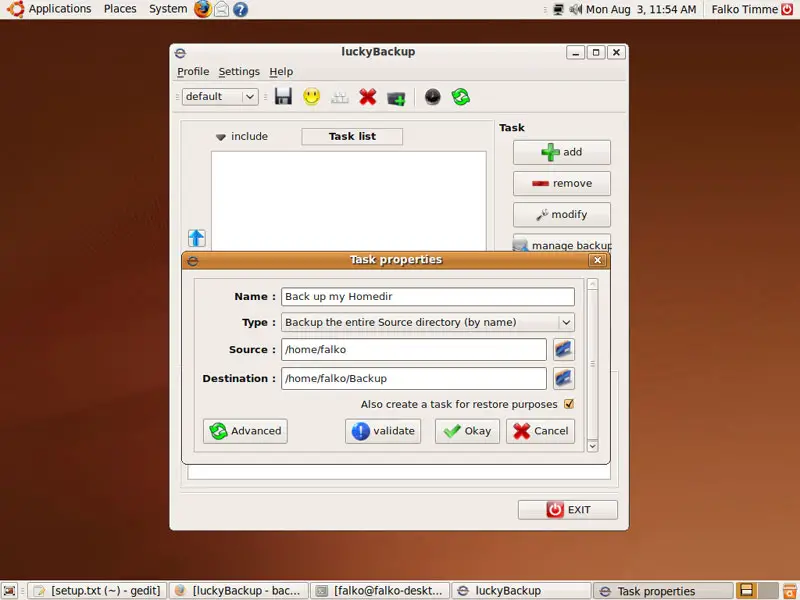Screen dimensions: 800x600
Task: Expand the include arrow header
Action: [x=220, y=137]
